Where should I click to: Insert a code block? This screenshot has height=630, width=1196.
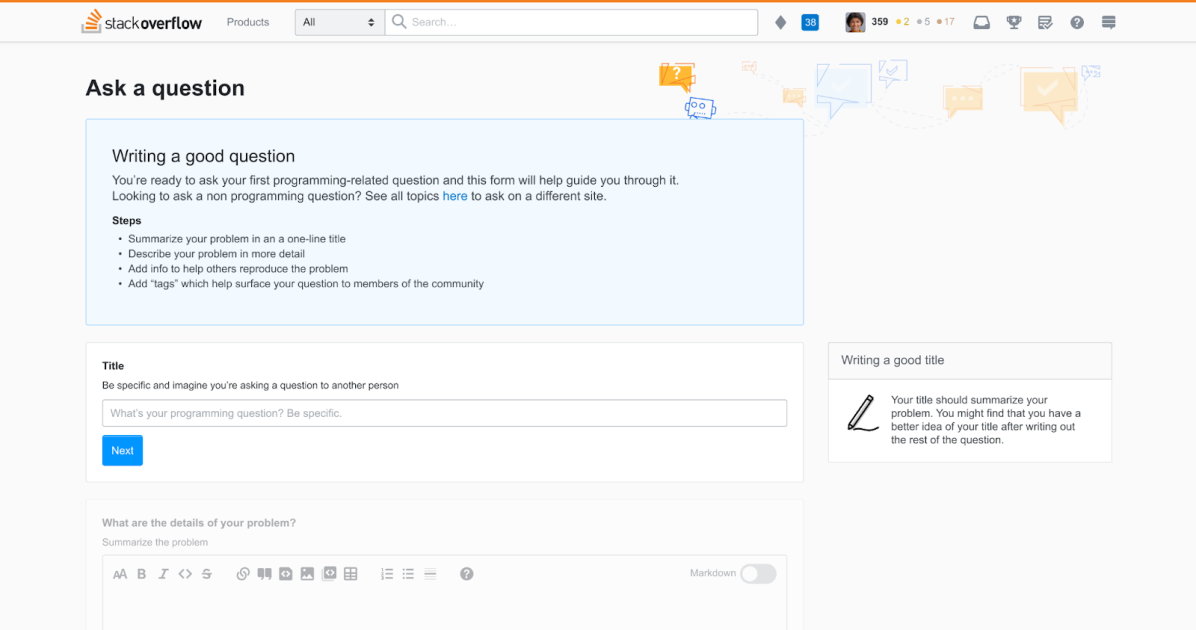pyautogui.click(x=285, y=574)
